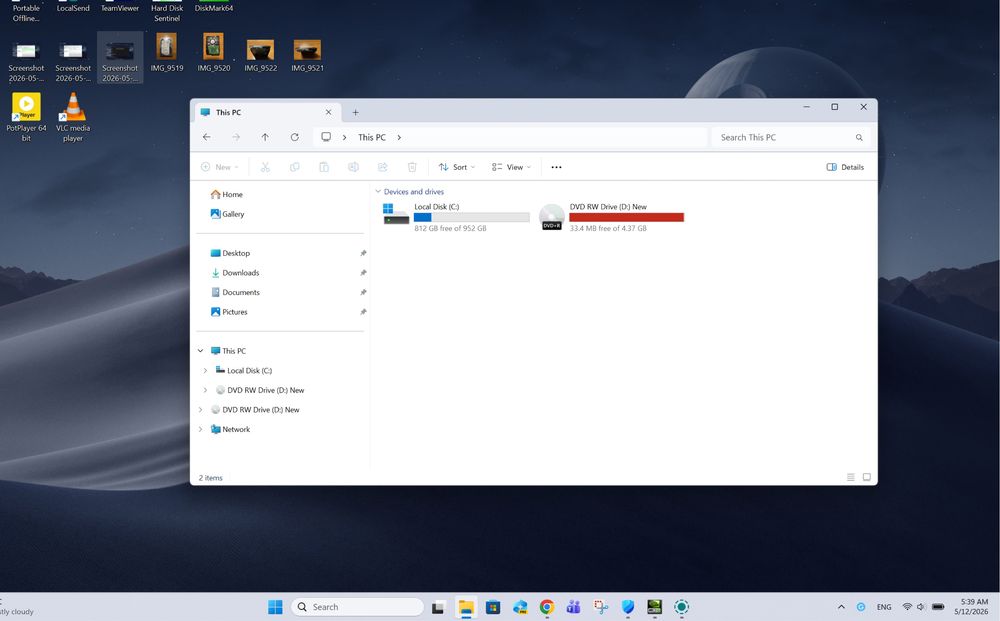Open Google Chrome from the taskbar
1000x621 pixels.
click(547, 607)
